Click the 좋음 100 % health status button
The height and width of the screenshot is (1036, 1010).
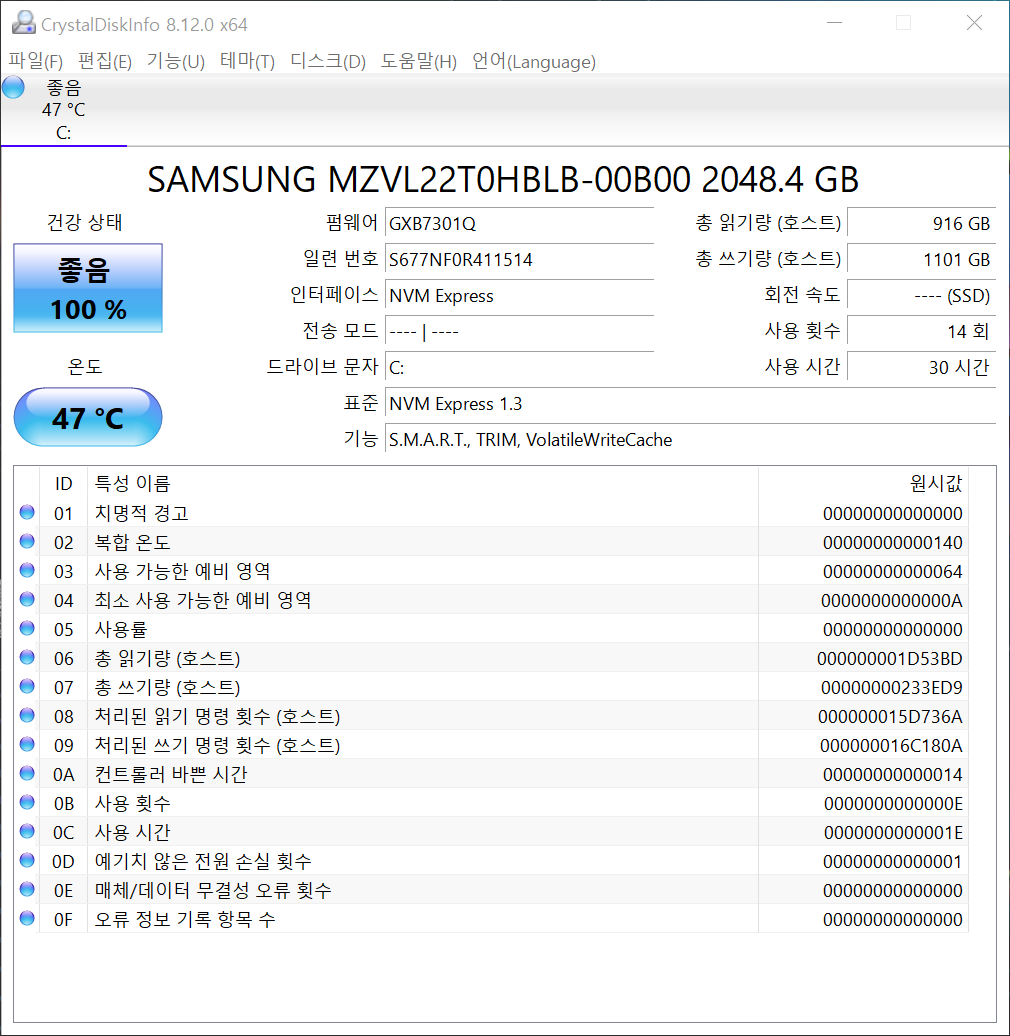click(x=88, y=288)
